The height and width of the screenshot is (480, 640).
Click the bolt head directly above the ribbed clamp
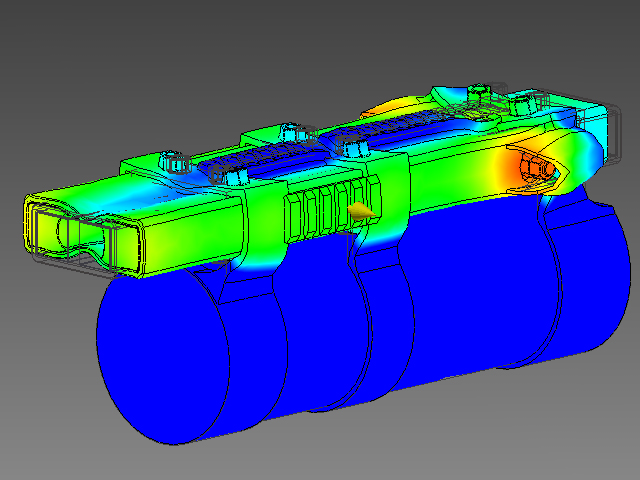click(x=352, y=149)
